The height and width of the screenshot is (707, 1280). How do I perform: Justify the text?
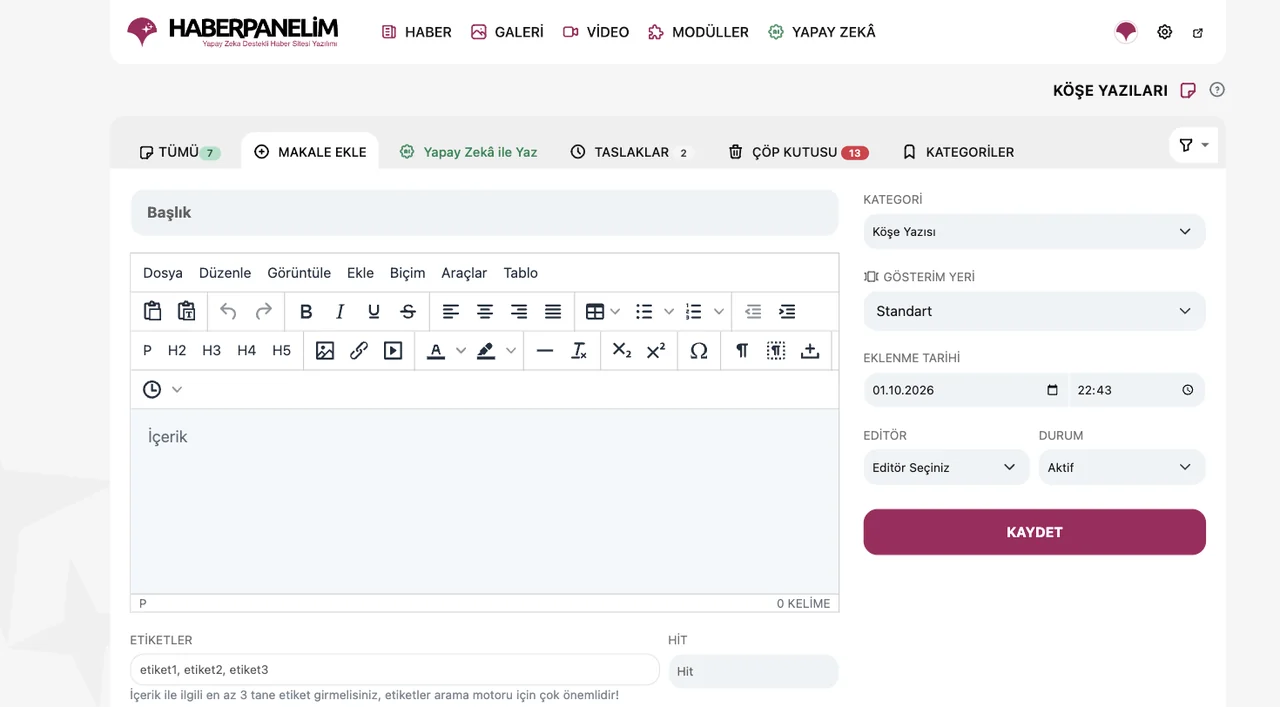tap(553, 311)
